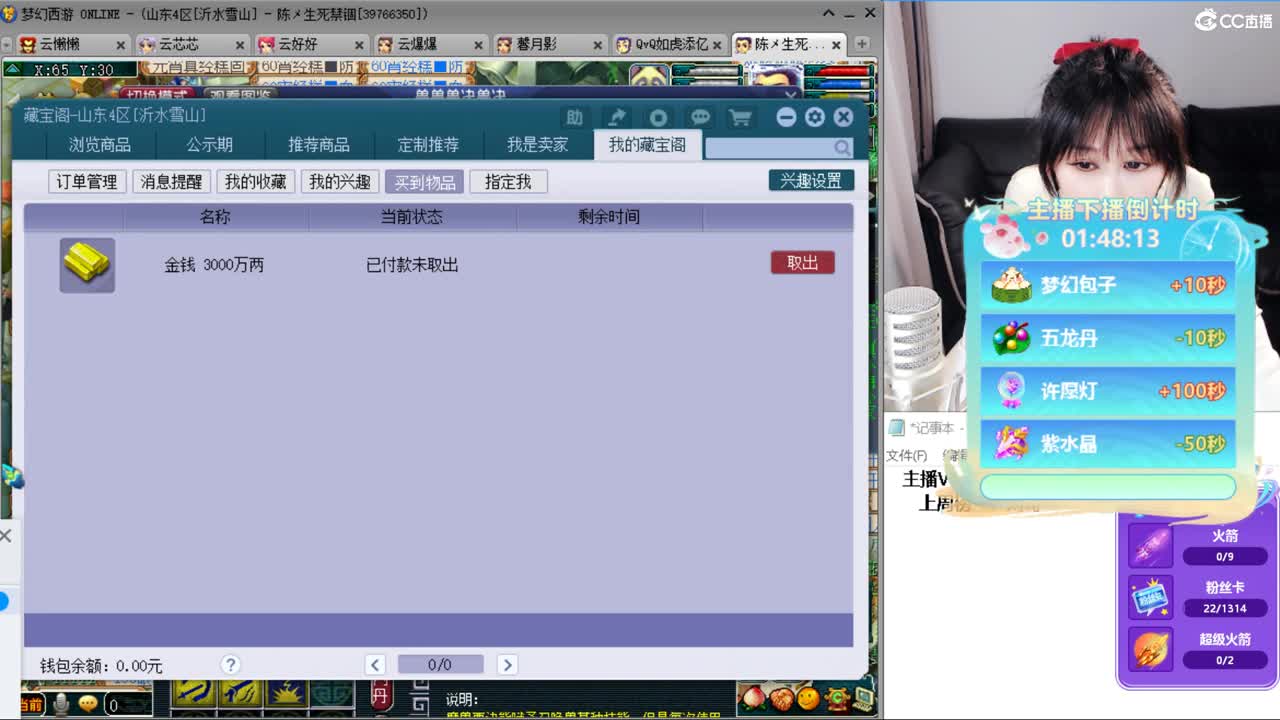Click the magnifier search icon
This screenshot has width=1280, height=720.
pyautogui.click(x=842, y=148)
